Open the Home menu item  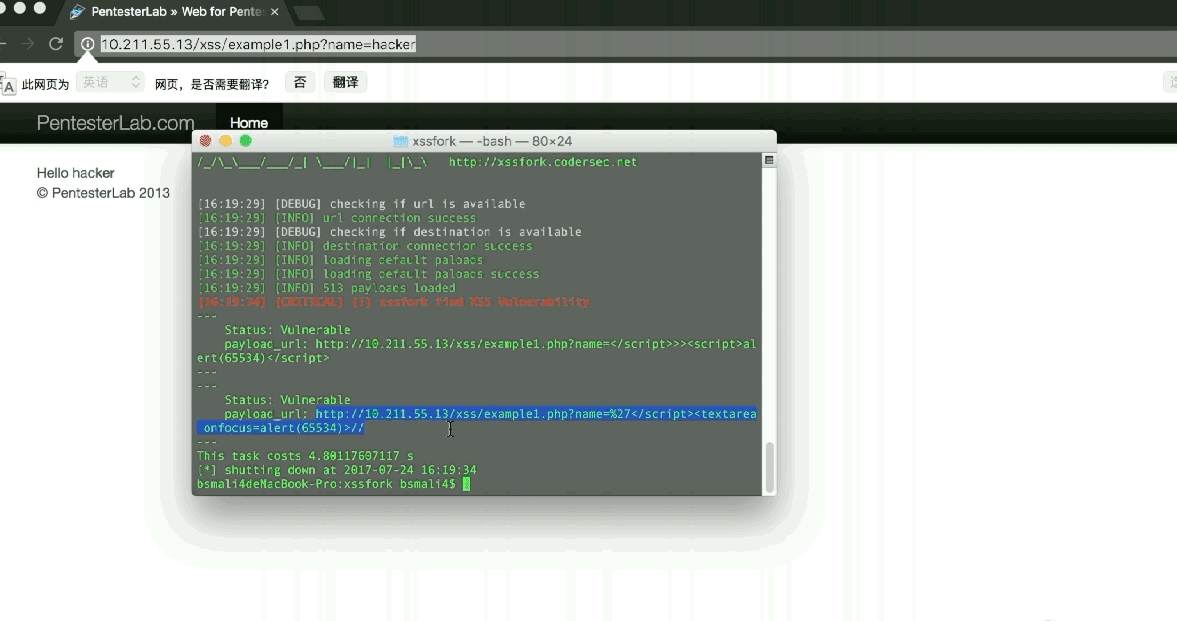[248, 122]
